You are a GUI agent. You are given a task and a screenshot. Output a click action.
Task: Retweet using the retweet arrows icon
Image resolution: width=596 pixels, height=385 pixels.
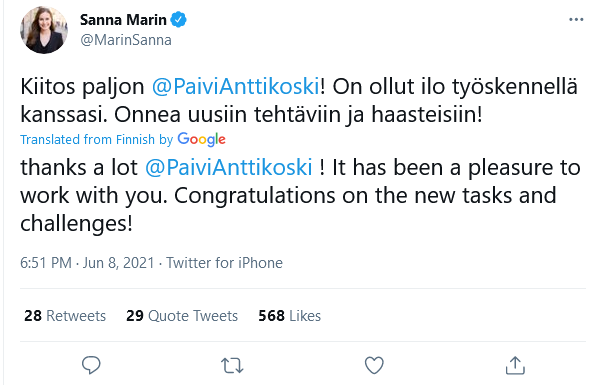(x=232, y=366)
